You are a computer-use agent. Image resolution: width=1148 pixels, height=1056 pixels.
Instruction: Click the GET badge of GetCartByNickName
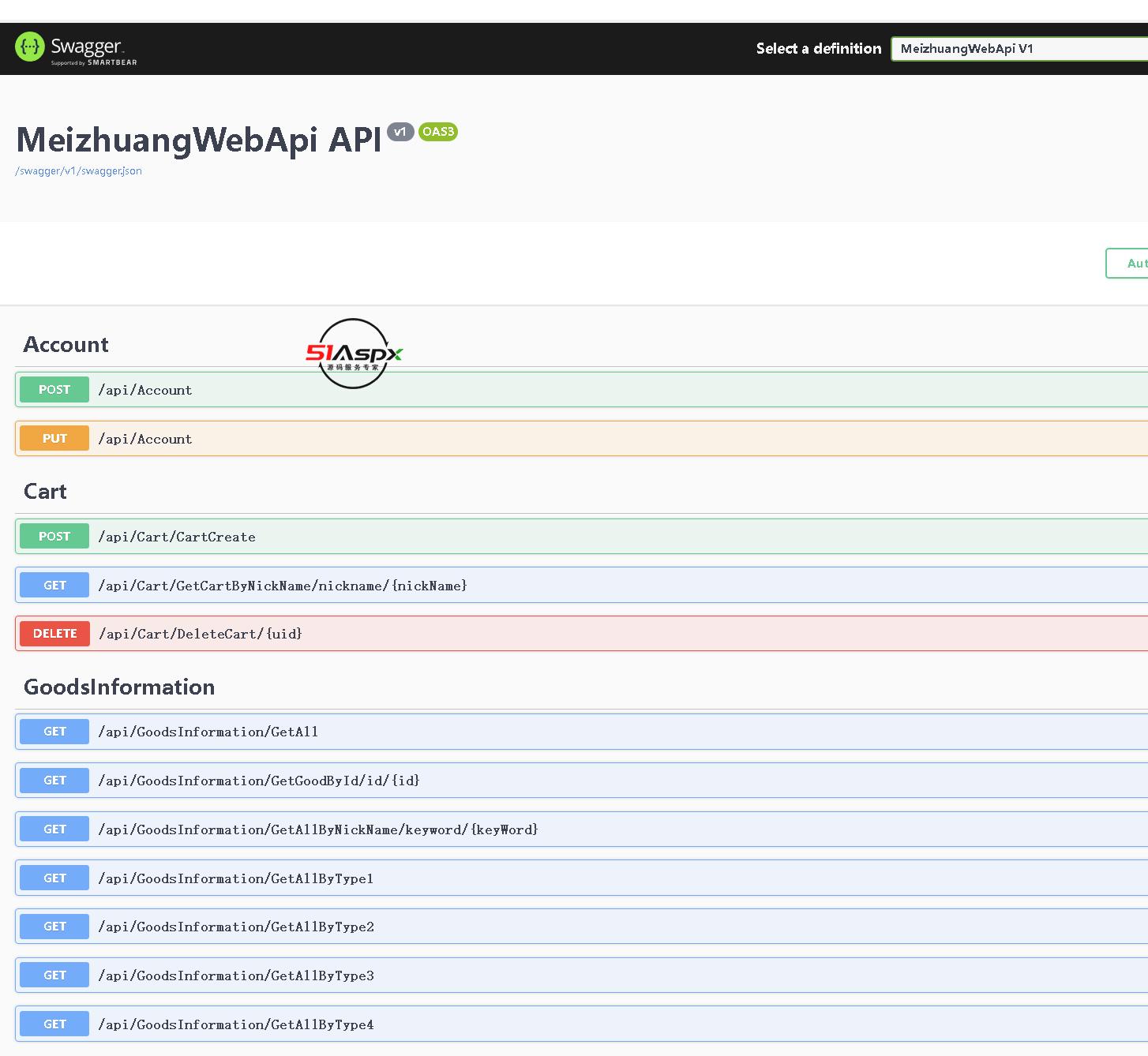tap(54, 586)
